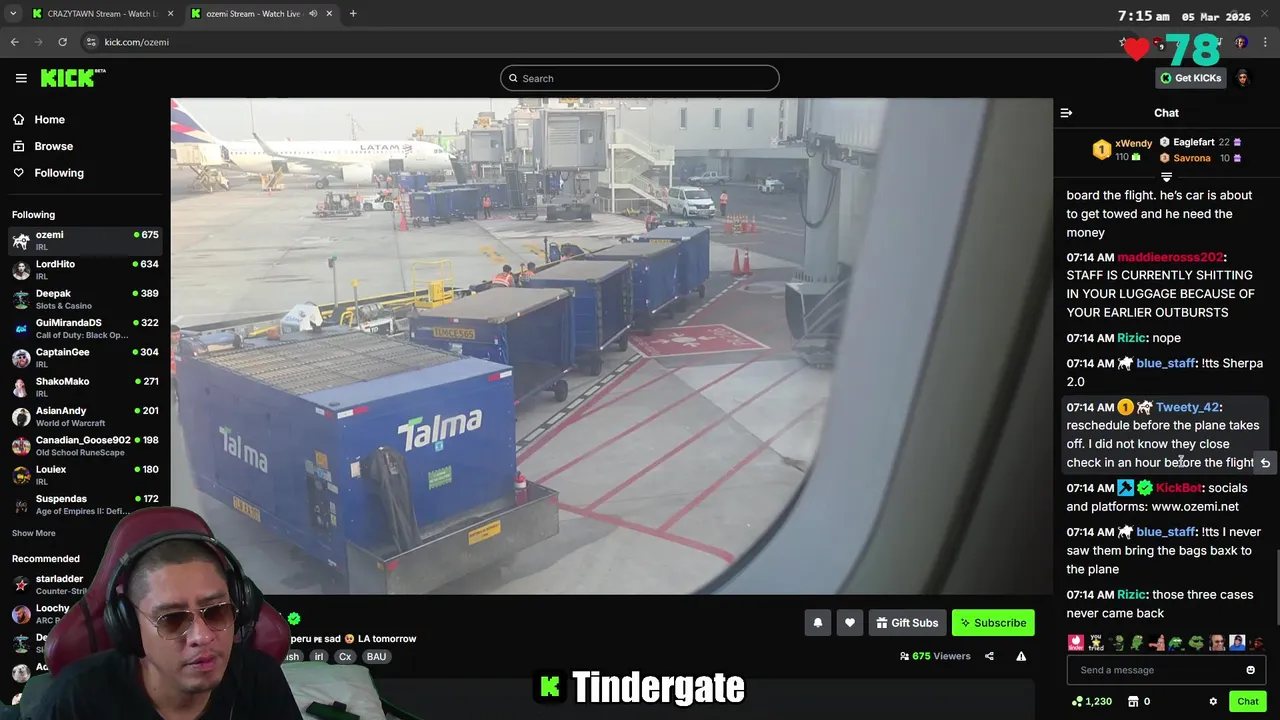The width and height of the screenshot is (1280, 720).
Task: Expand Show More in Following list
Action: pos(34,533)
